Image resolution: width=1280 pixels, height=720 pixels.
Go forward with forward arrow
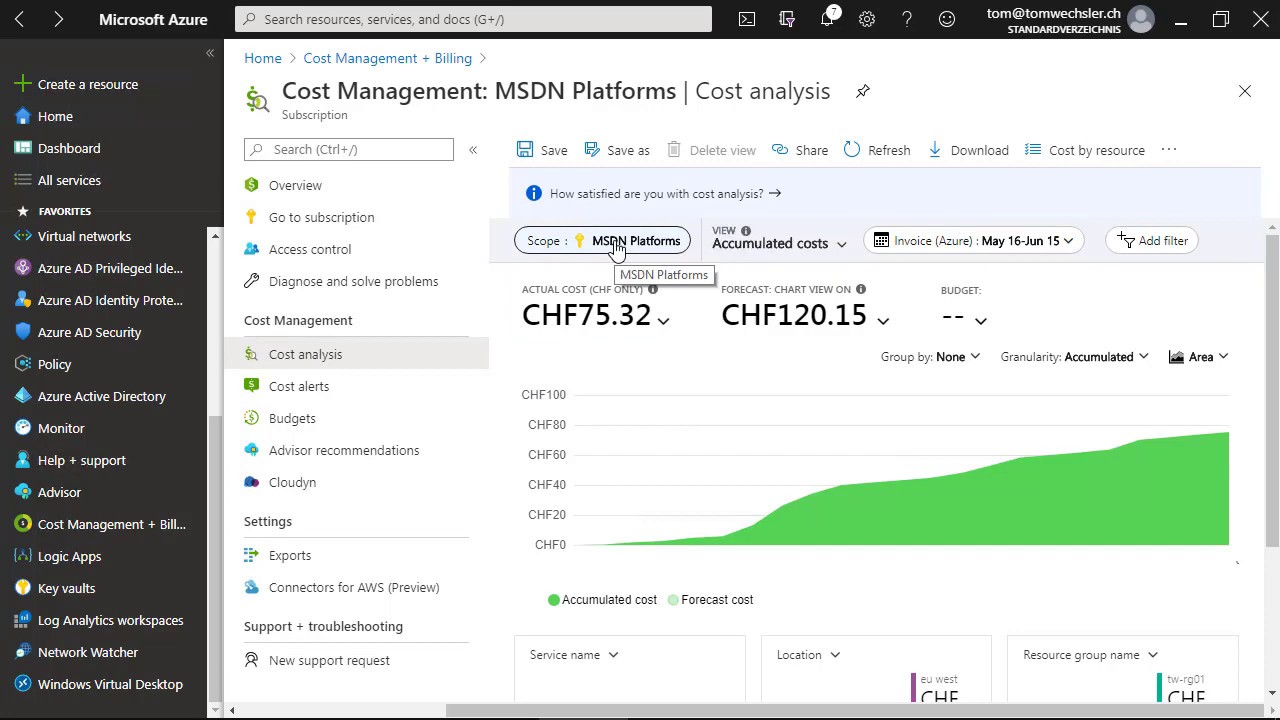[x=58, y=19]
